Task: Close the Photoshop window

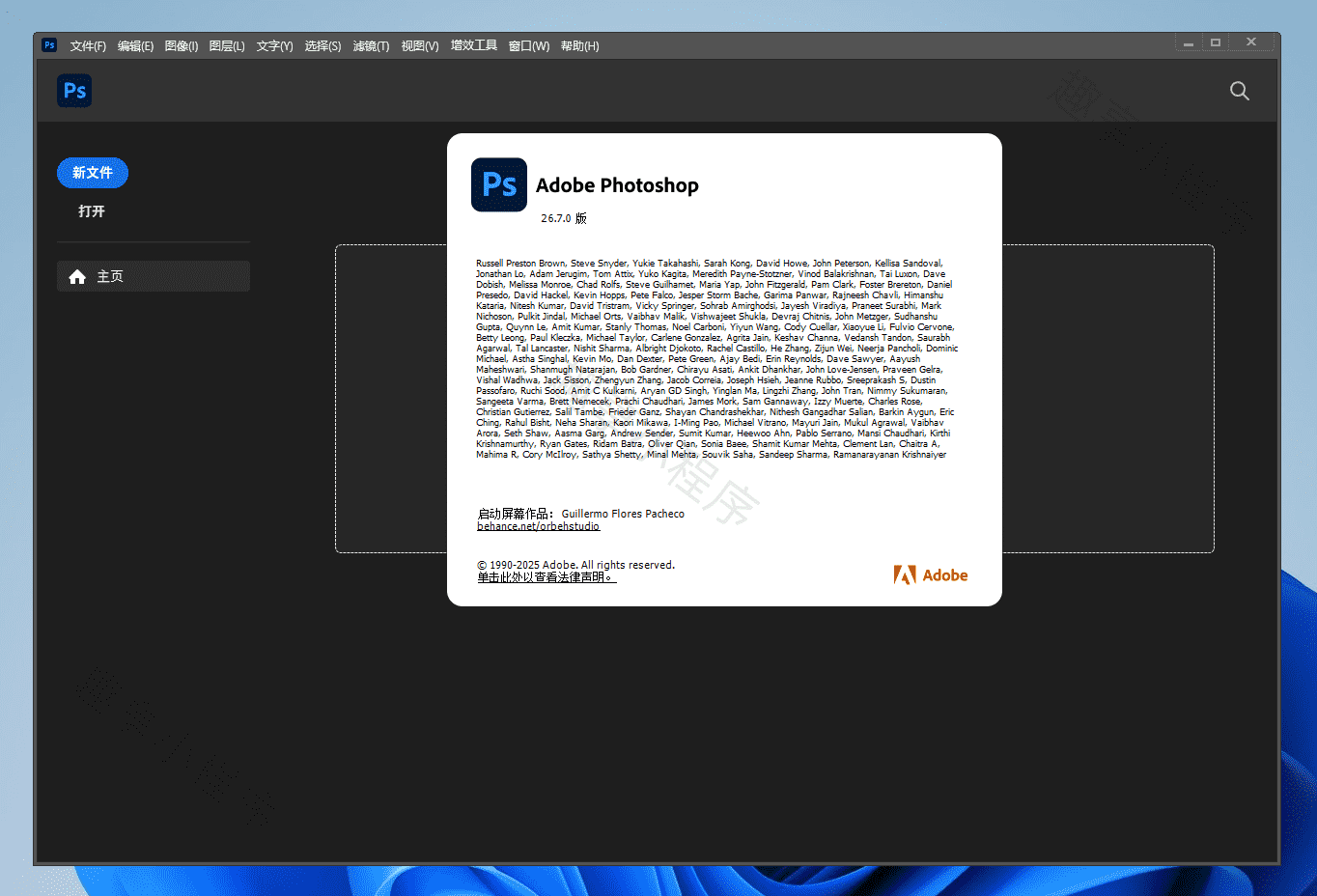Action: (x=1251, y=42)
